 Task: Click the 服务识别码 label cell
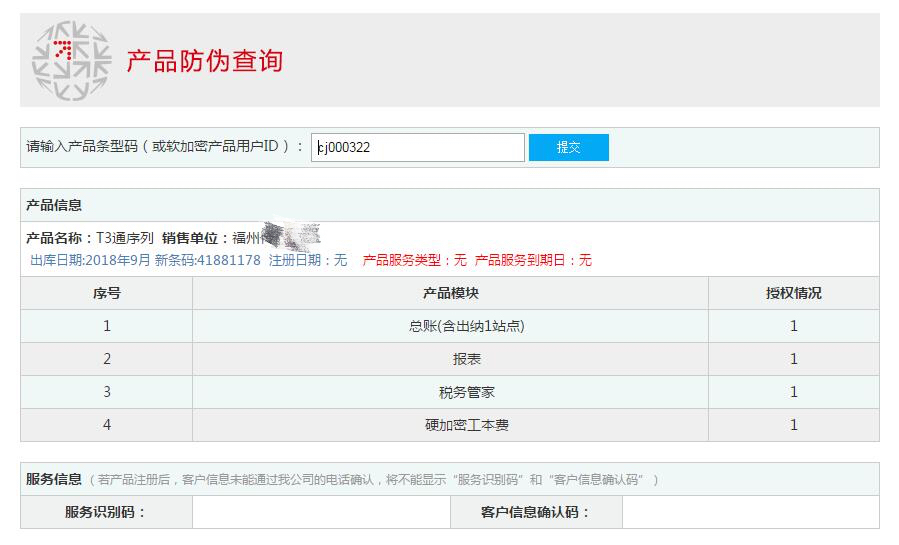(x=107, y=512)
